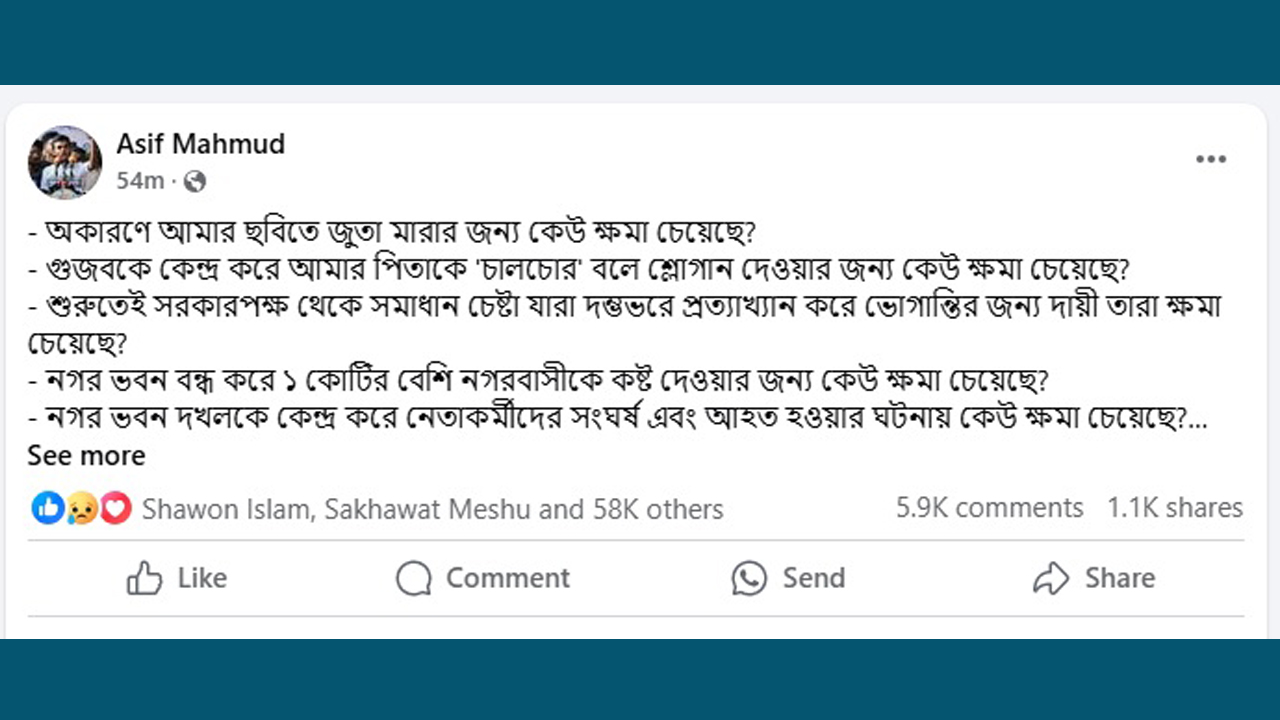This screenshot has height=720, width=1280.
Task: Open Shawon Islam in the reactions list
Action: [226, 509]
